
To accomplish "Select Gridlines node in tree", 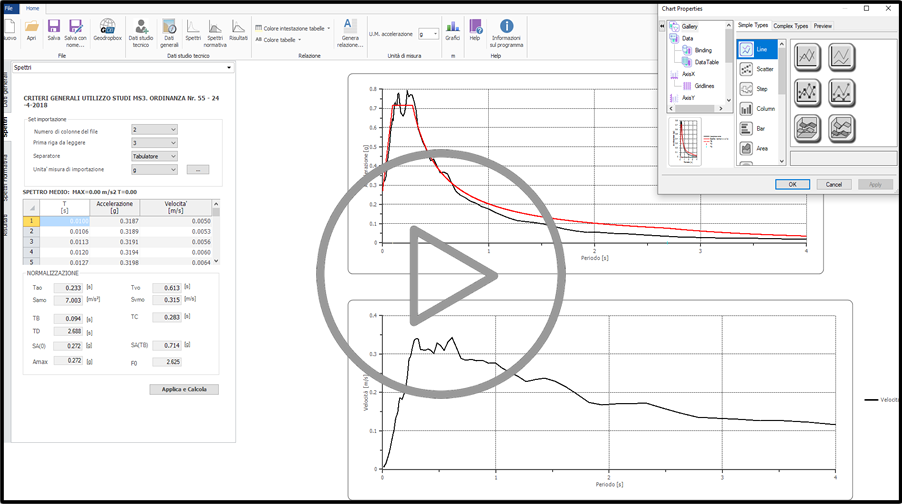I will (704, 86).
